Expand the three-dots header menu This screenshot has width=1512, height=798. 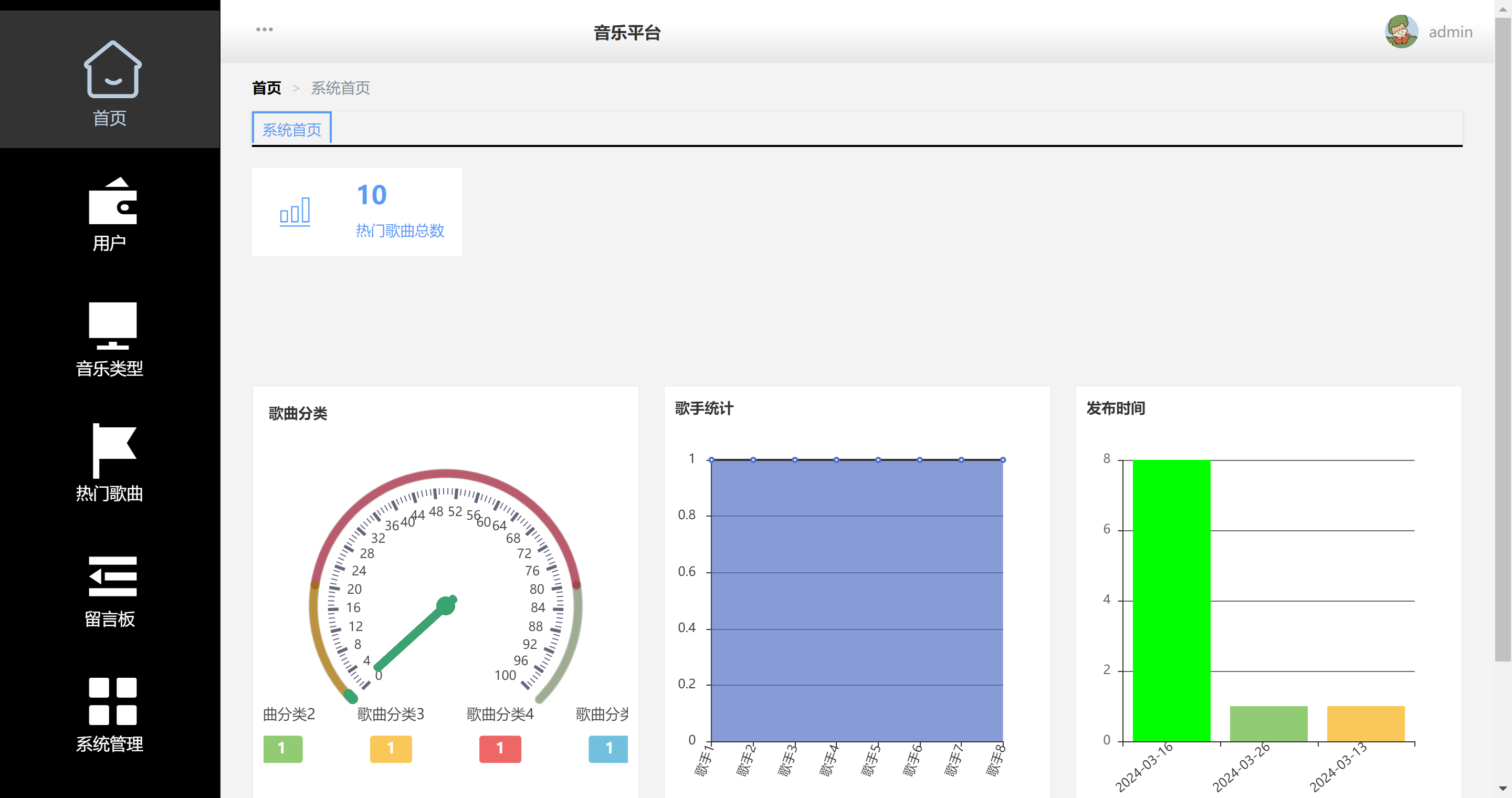(x=264, y=29)
